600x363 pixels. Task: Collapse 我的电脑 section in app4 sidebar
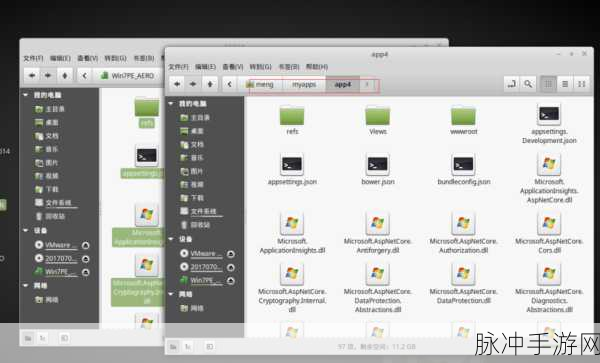171,104
